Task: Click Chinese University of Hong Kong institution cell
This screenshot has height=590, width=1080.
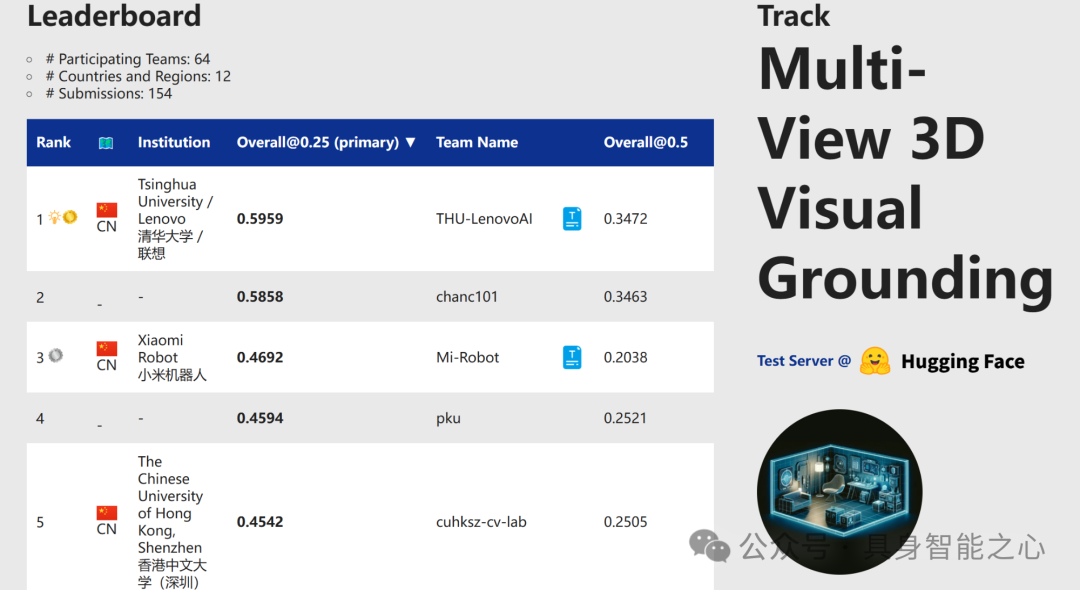Action: (172, 521)
